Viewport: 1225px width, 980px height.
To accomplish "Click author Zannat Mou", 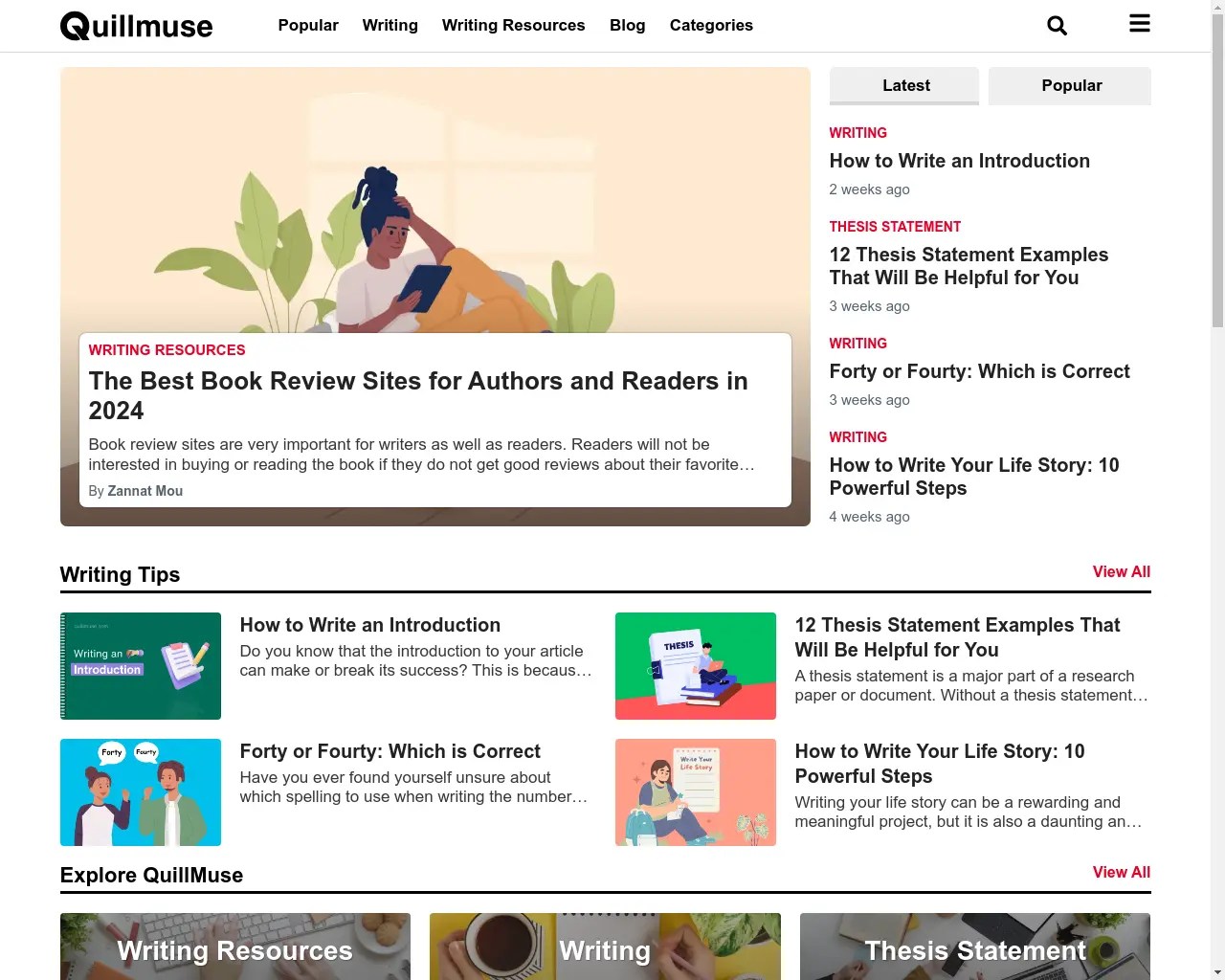I will click(x=145, y=491).
